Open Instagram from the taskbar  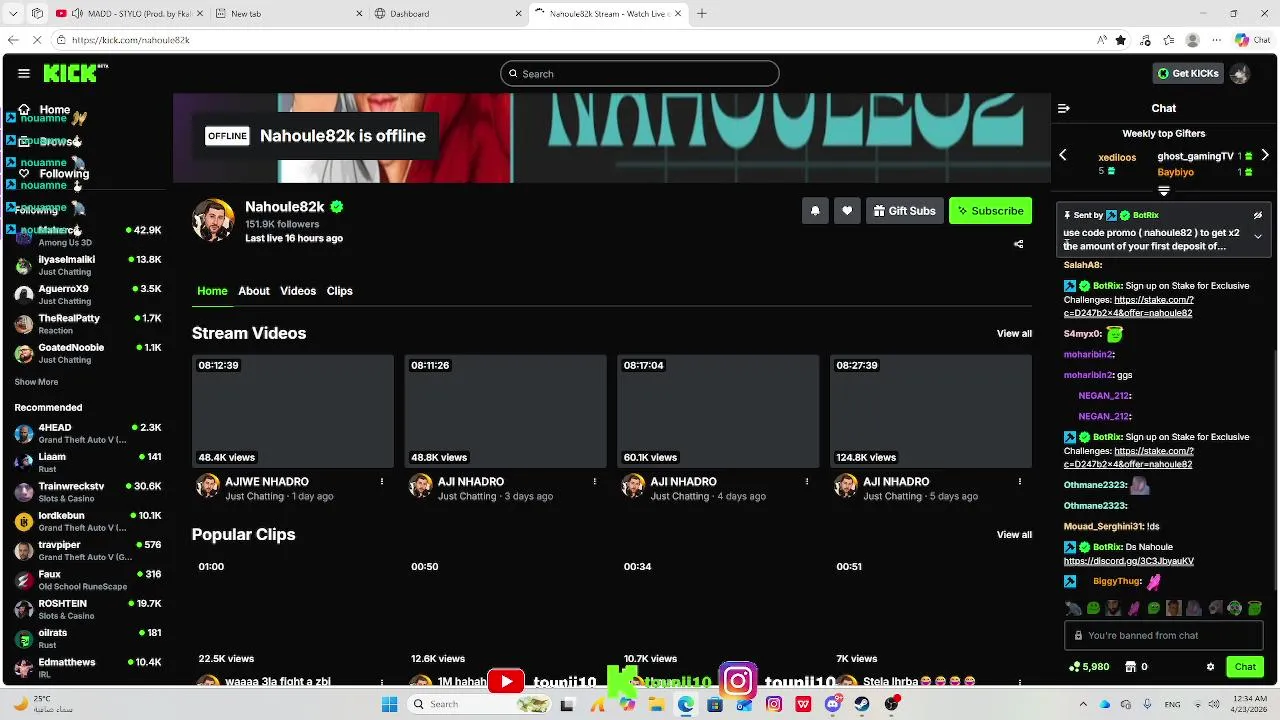pyautogui.click(x=774, y=704)
